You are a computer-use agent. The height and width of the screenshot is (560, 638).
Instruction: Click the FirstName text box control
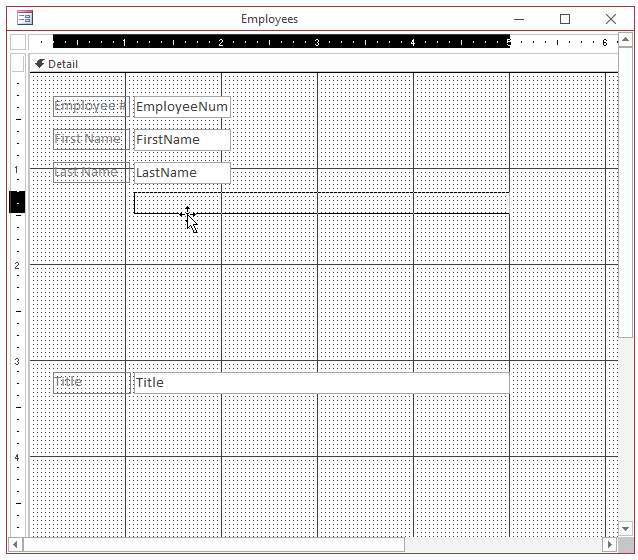[182, 140]
